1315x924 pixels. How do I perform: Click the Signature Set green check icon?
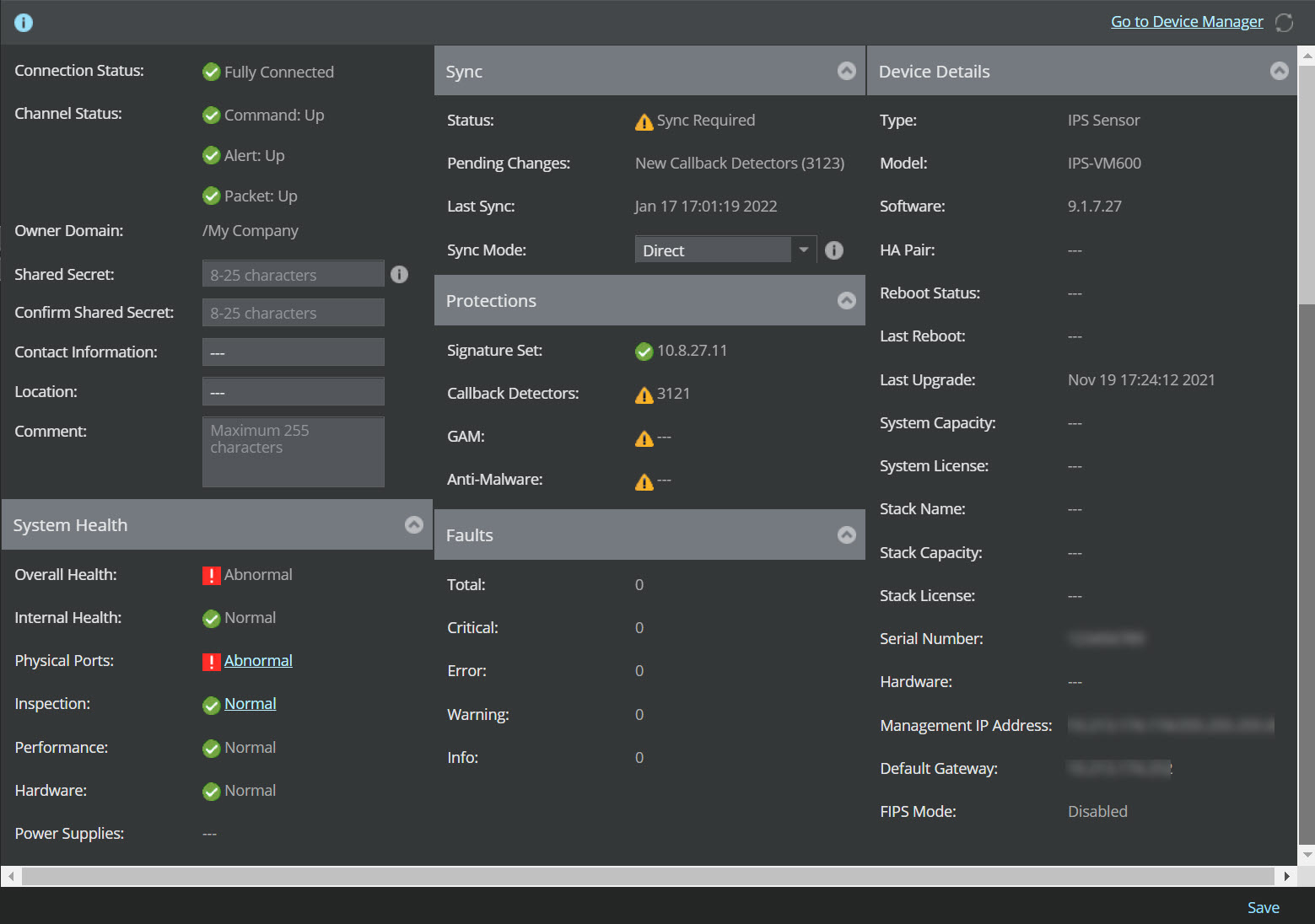click(x=644, y=352)
